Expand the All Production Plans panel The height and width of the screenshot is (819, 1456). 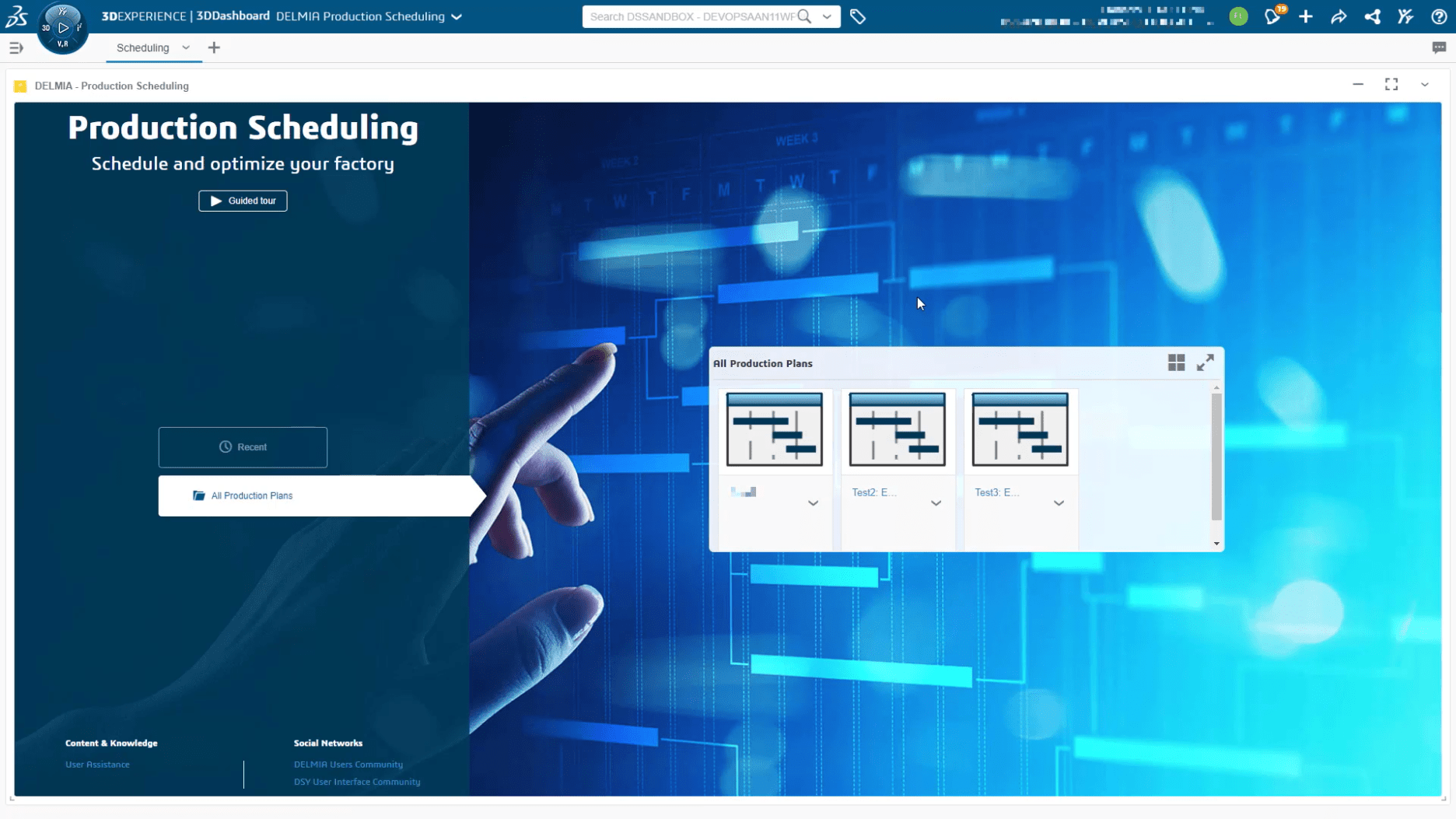pos(1205,363)
